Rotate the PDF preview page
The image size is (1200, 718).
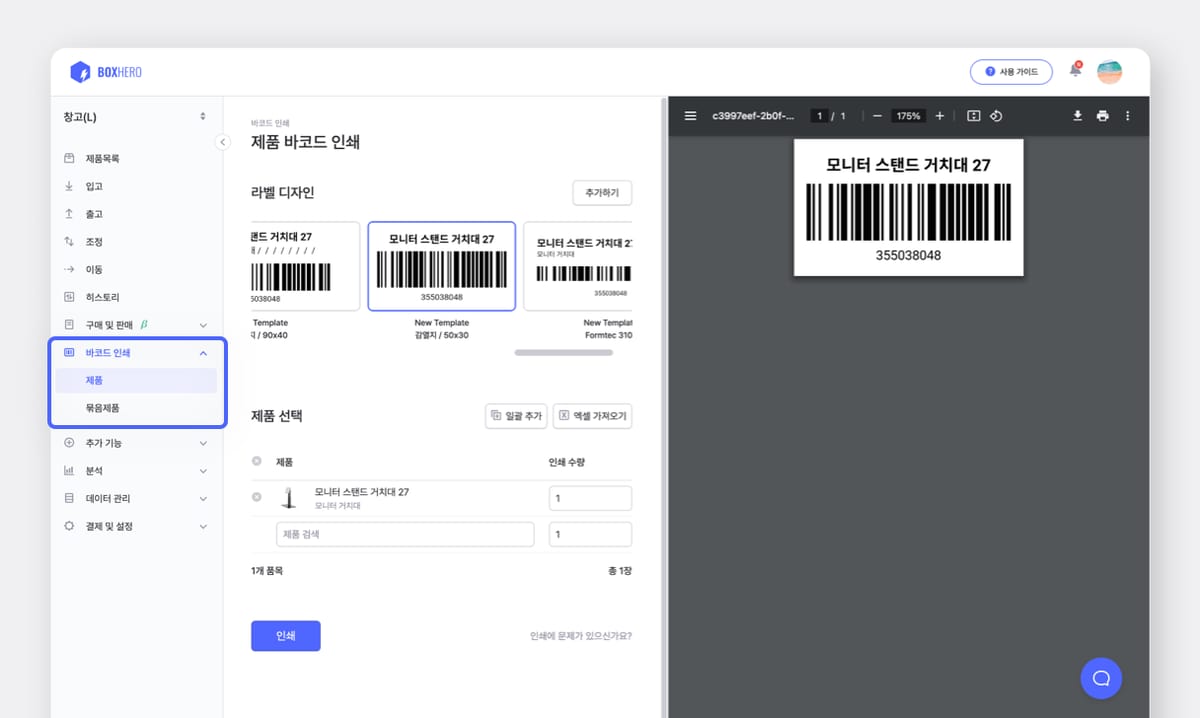(x=996, y=116)
